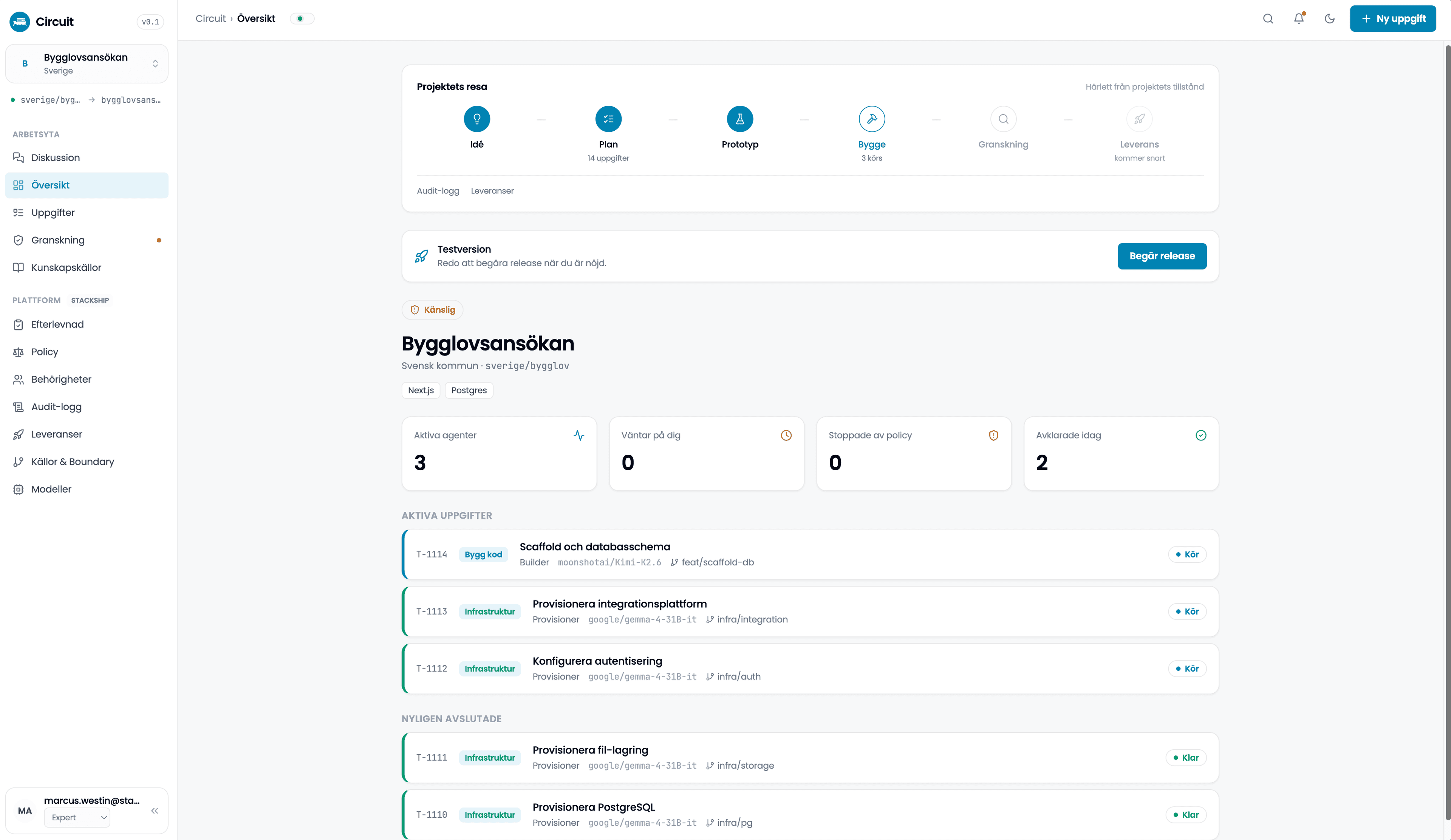Click the Begär release button
1451x840 pixels.
coord(1162,256)
